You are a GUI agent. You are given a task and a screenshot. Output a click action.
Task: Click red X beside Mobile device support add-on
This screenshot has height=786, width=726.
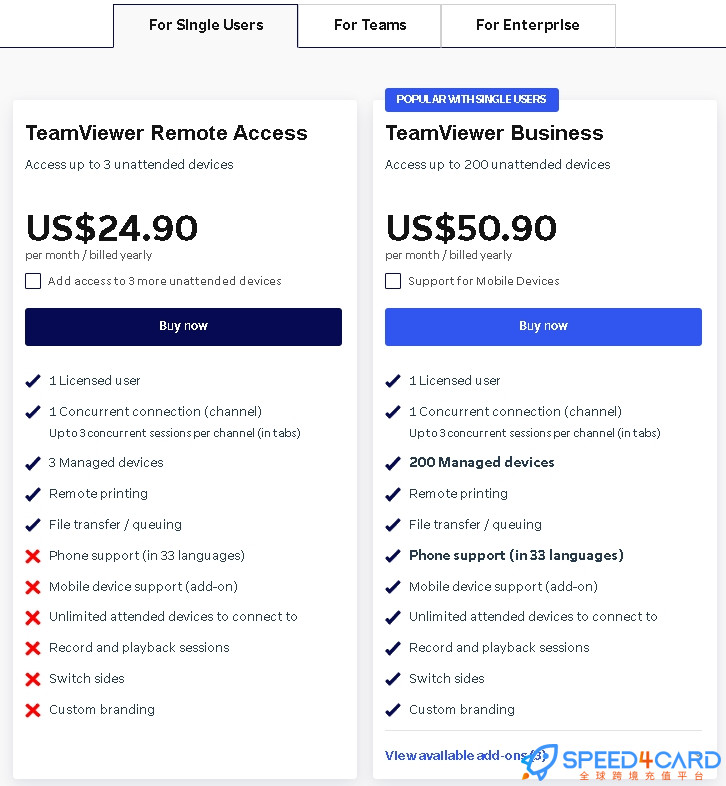coord(33,587)
